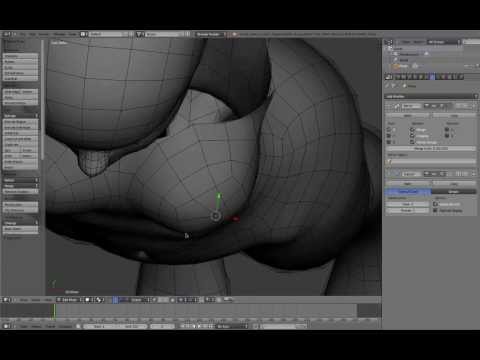
Task: Toggle Mirror modifier render visibility icon
Action: point(427,106)
